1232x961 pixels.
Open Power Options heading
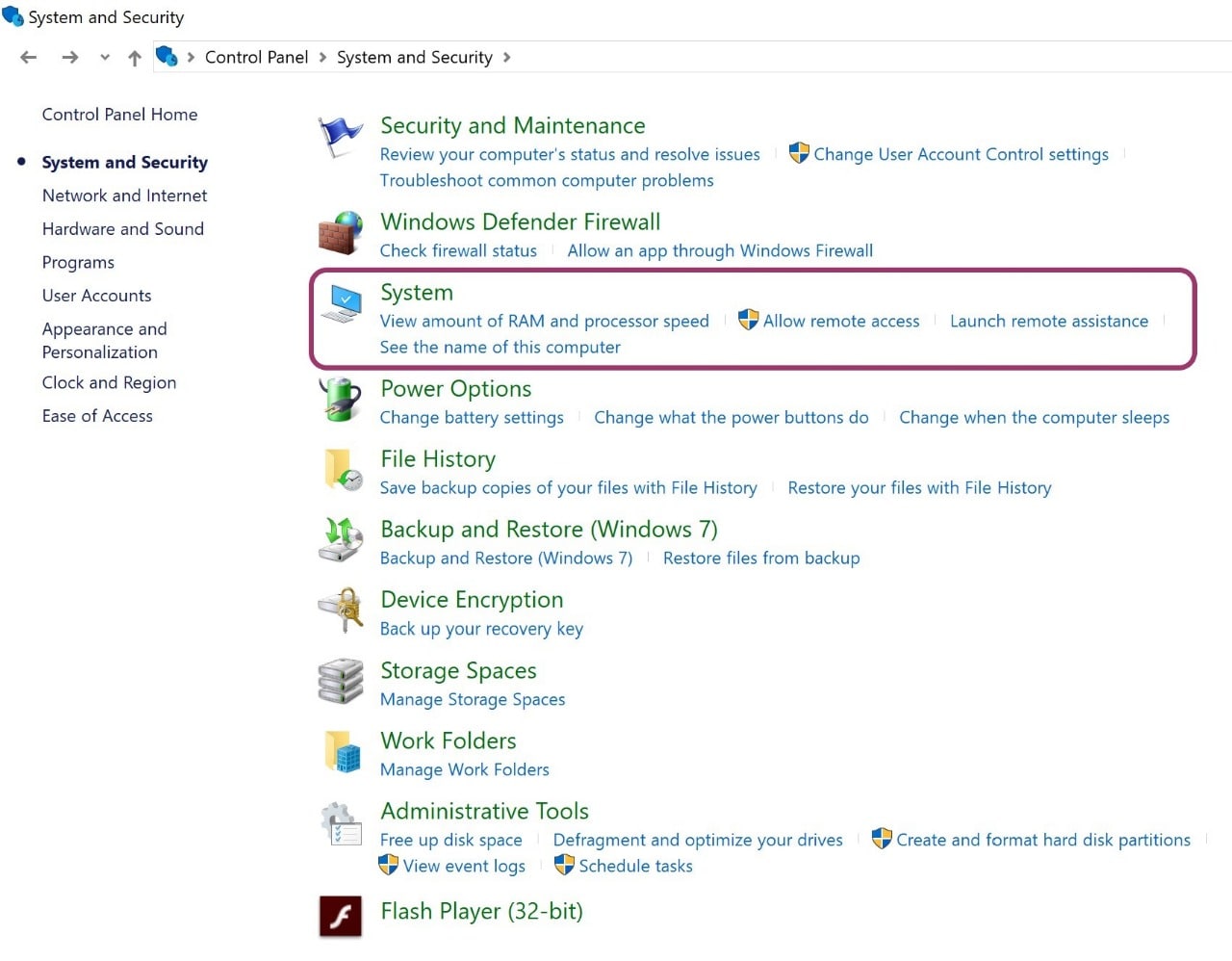pyautogui.click(x=456, y=389)
